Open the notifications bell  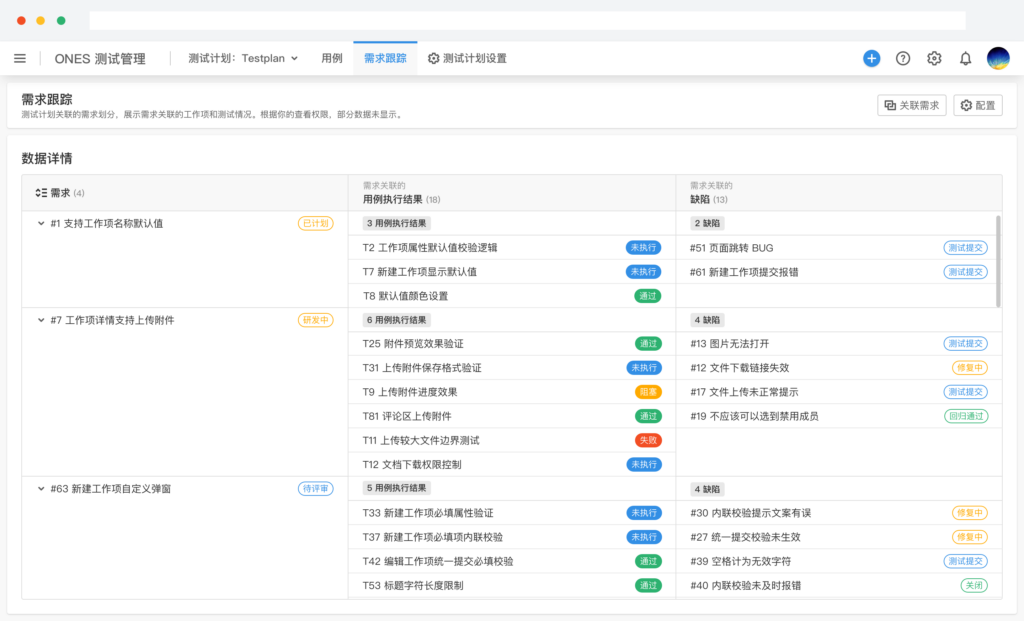click(965, 58)
